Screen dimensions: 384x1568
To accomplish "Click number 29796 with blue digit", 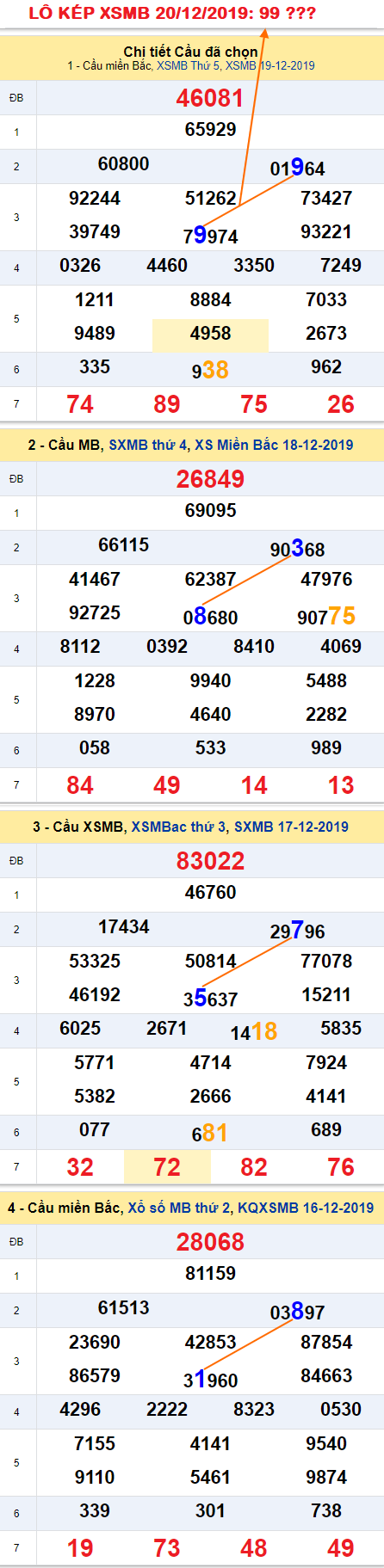I will [297, 931].
